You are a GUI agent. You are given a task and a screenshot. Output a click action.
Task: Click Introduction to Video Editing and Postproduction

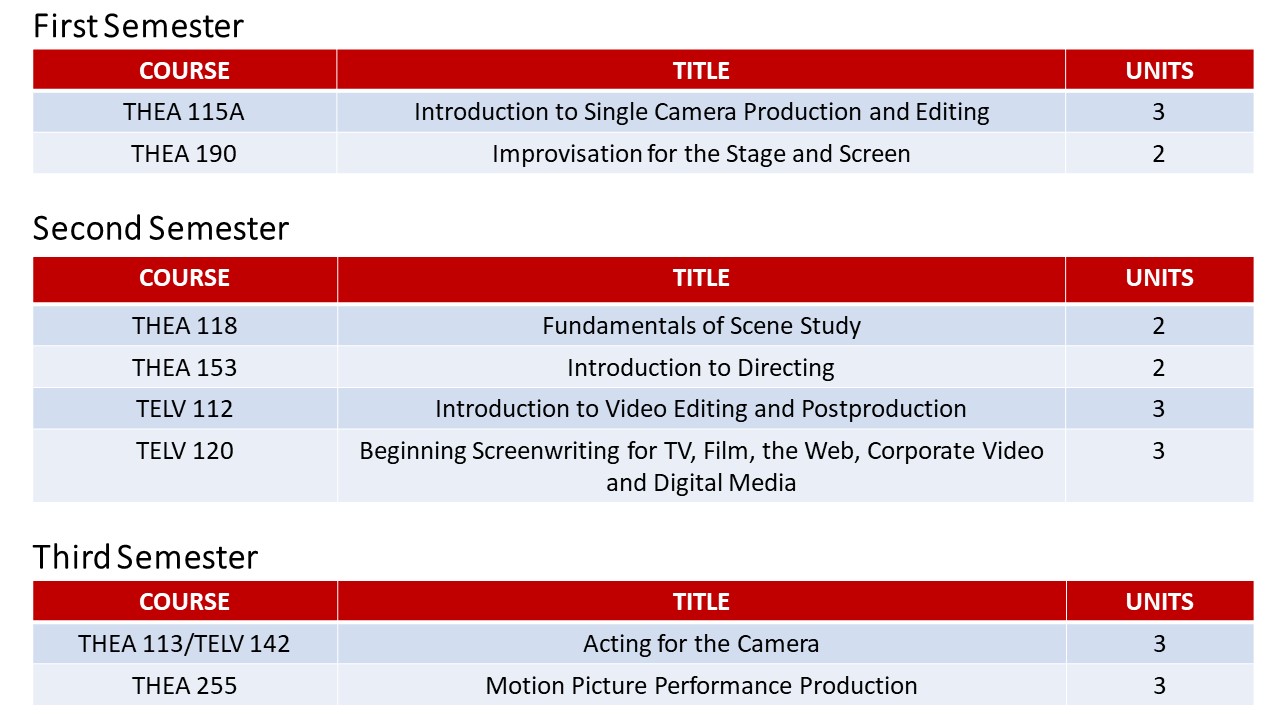[701, 409]
